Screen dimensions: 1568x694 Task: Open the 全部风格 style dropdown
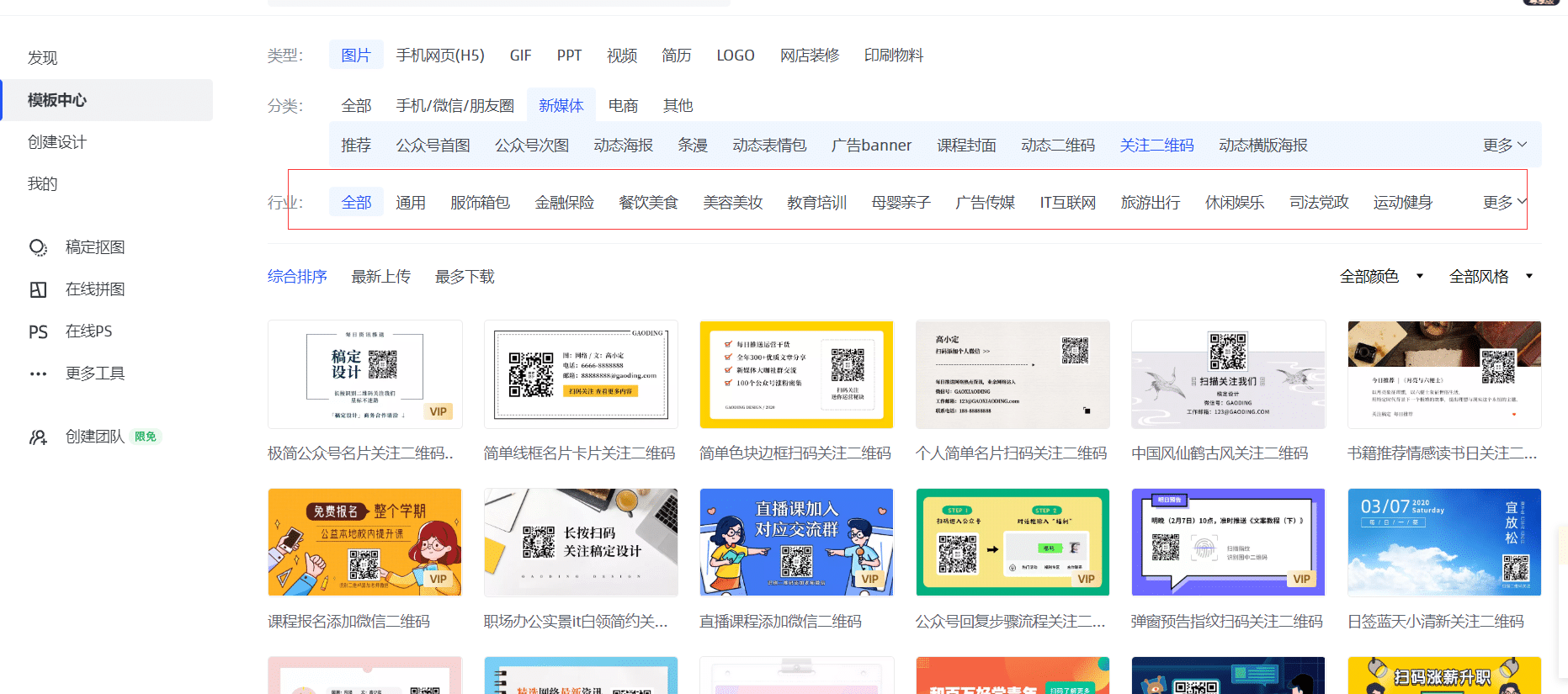coord(1491,277)
